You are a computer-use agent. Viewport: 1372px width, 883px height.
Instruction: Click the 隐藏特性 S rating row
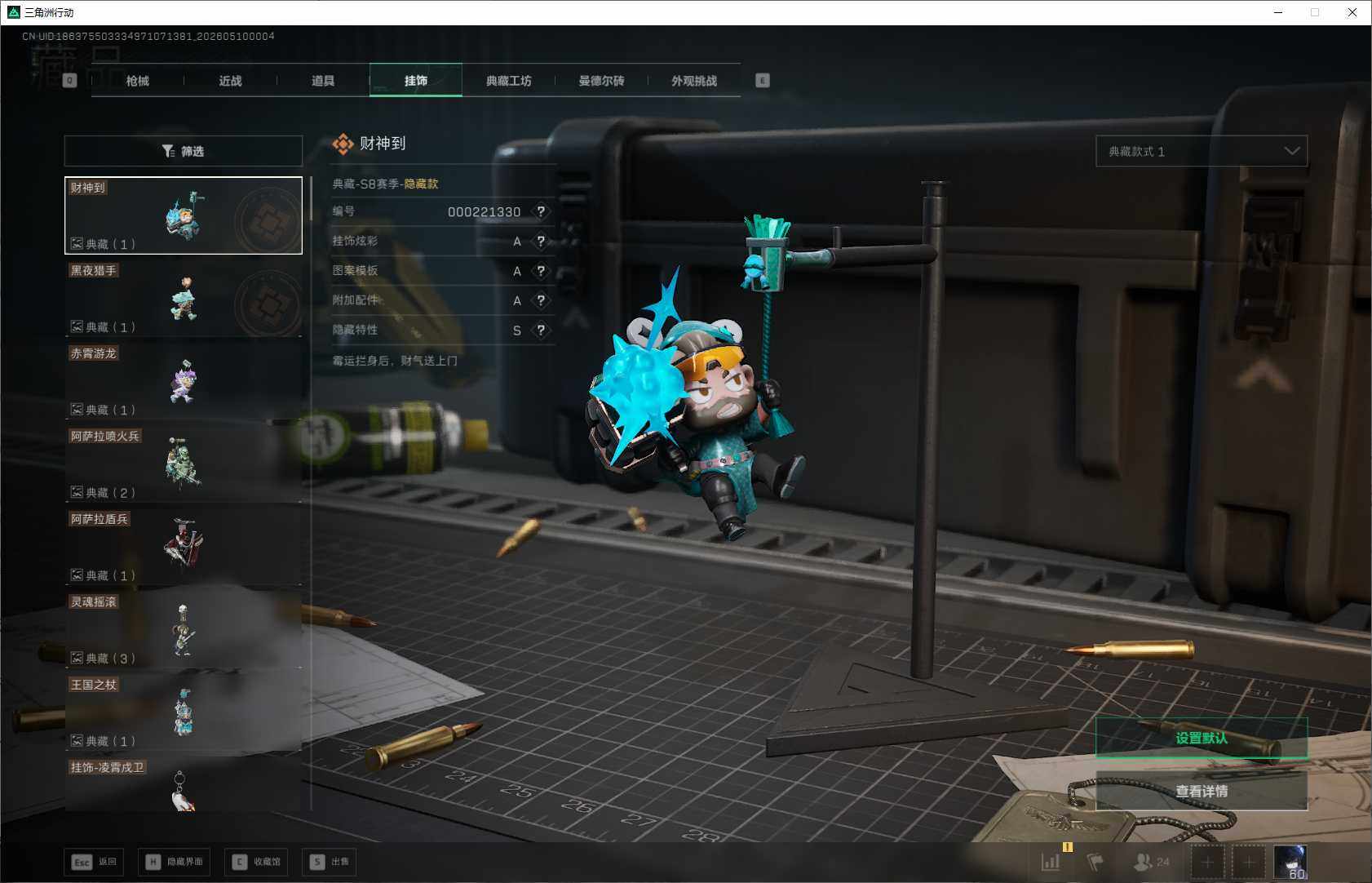coord(443,331)
